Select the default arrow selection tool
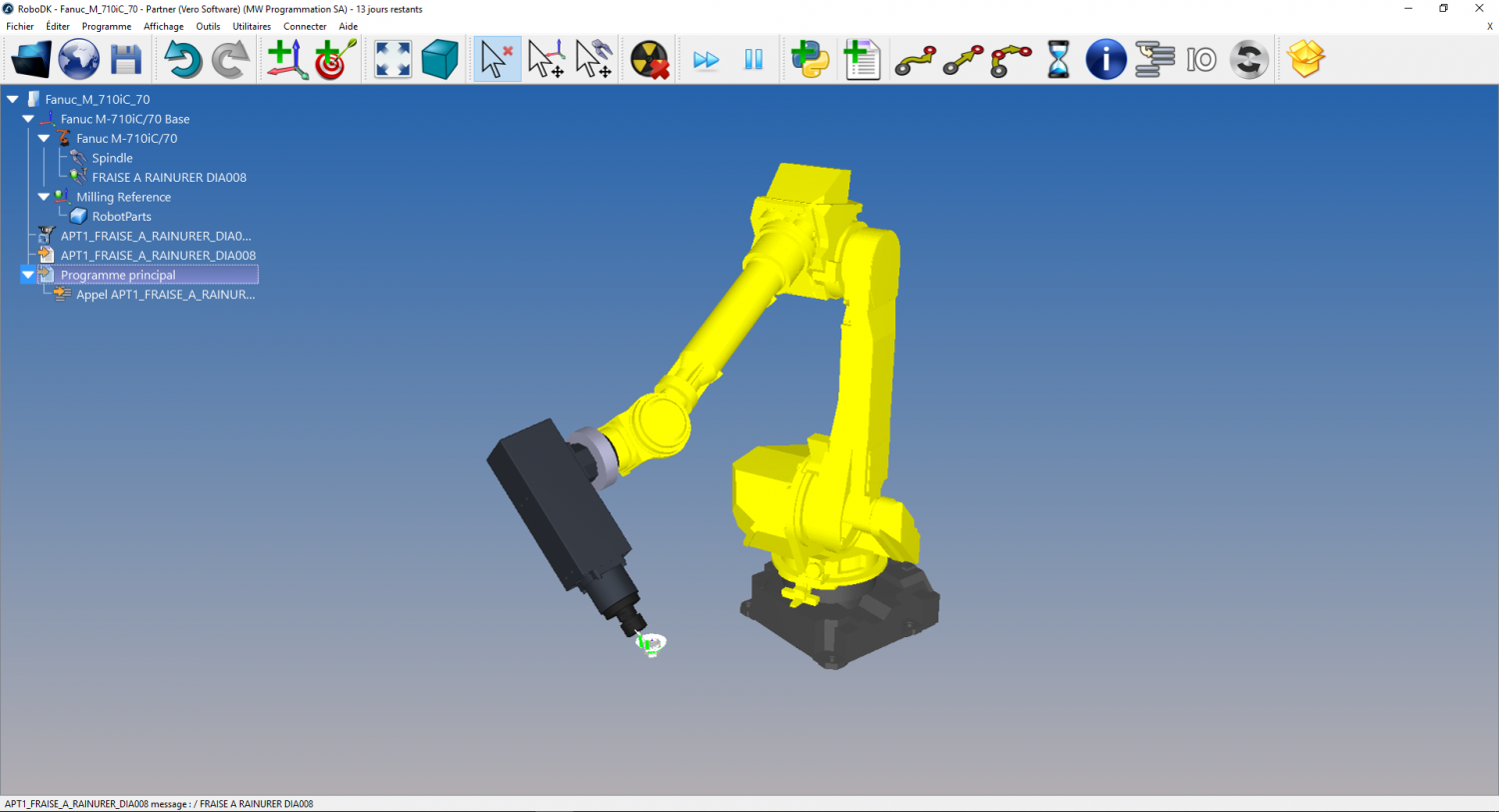 pos(497,60)
